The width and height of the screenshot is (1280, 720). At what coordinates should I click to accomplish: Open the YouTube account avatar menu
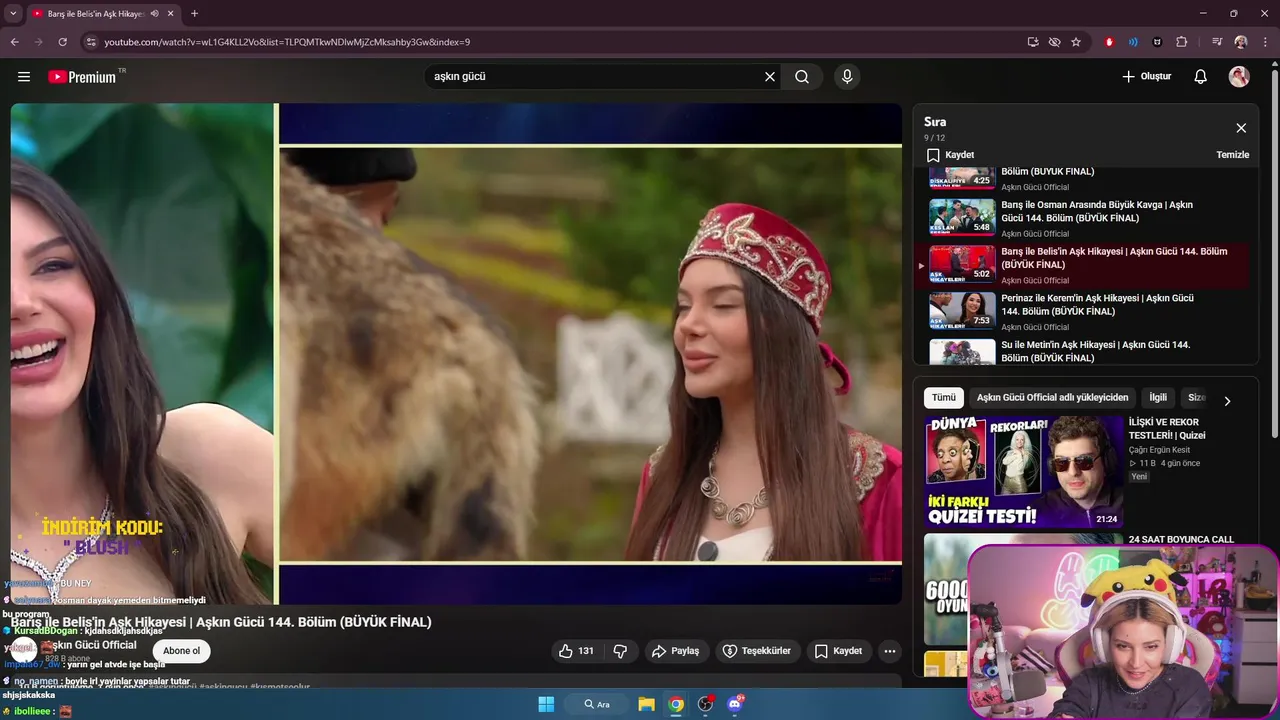1239,76
